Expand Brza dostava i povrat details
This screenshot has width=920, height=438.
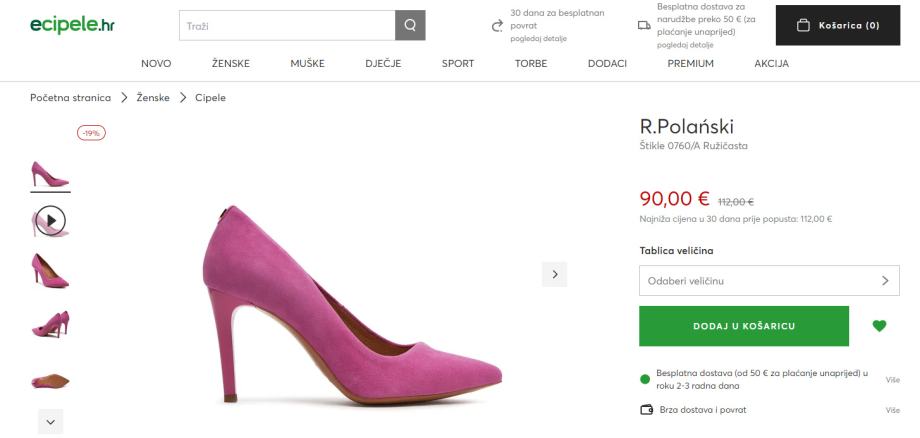click(893, 410)
